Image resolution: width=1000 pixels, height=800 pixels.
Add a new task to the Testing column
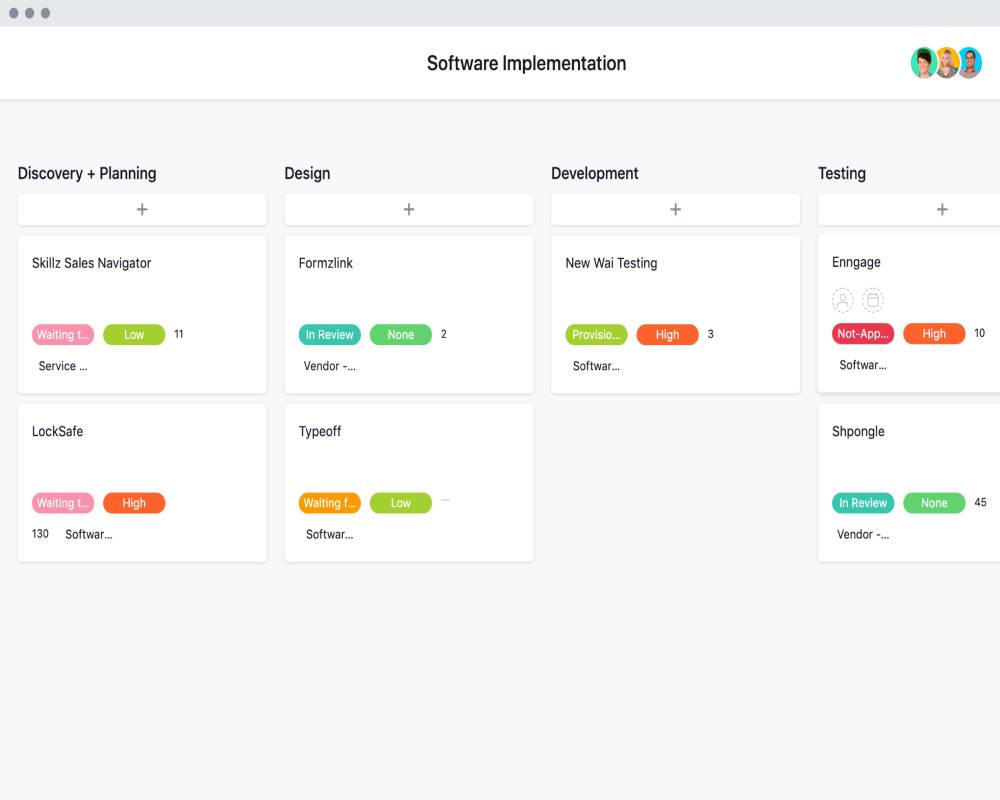tap(941, 209)
